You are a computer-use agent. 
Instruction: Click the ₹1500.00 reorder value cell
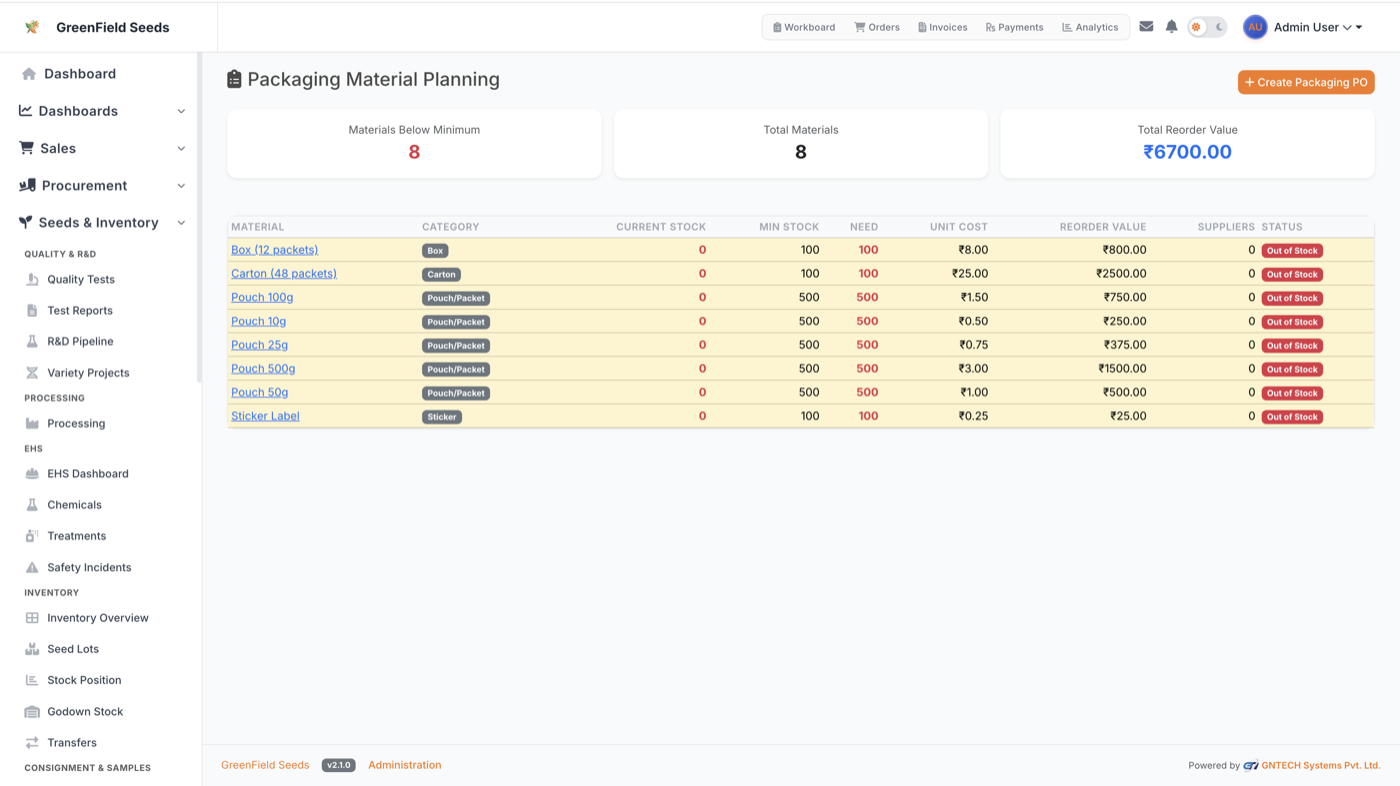pyautogui.click(x=1122, y=369)
